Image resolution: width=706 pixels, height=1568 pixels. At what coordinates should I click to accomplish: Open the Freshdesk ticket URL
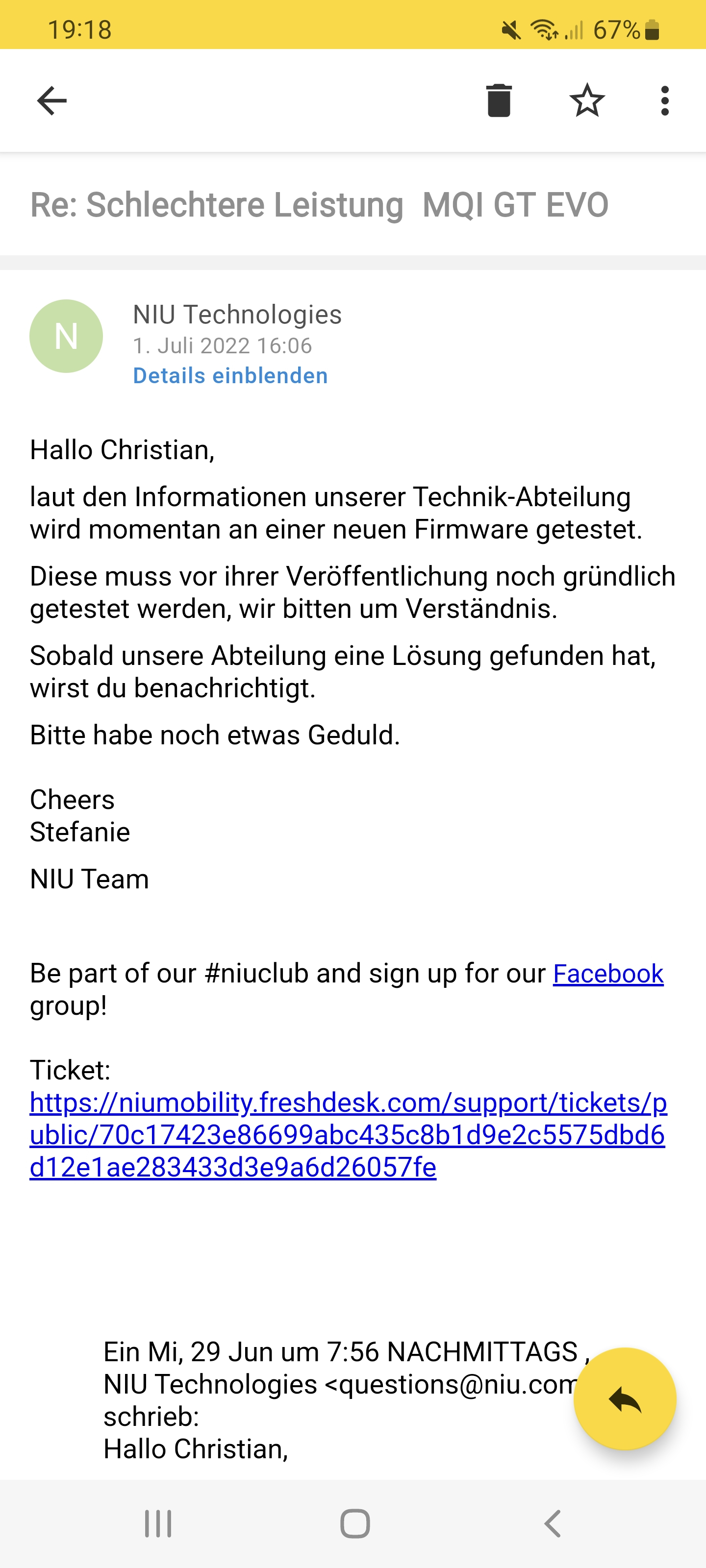pos(347,1135)
